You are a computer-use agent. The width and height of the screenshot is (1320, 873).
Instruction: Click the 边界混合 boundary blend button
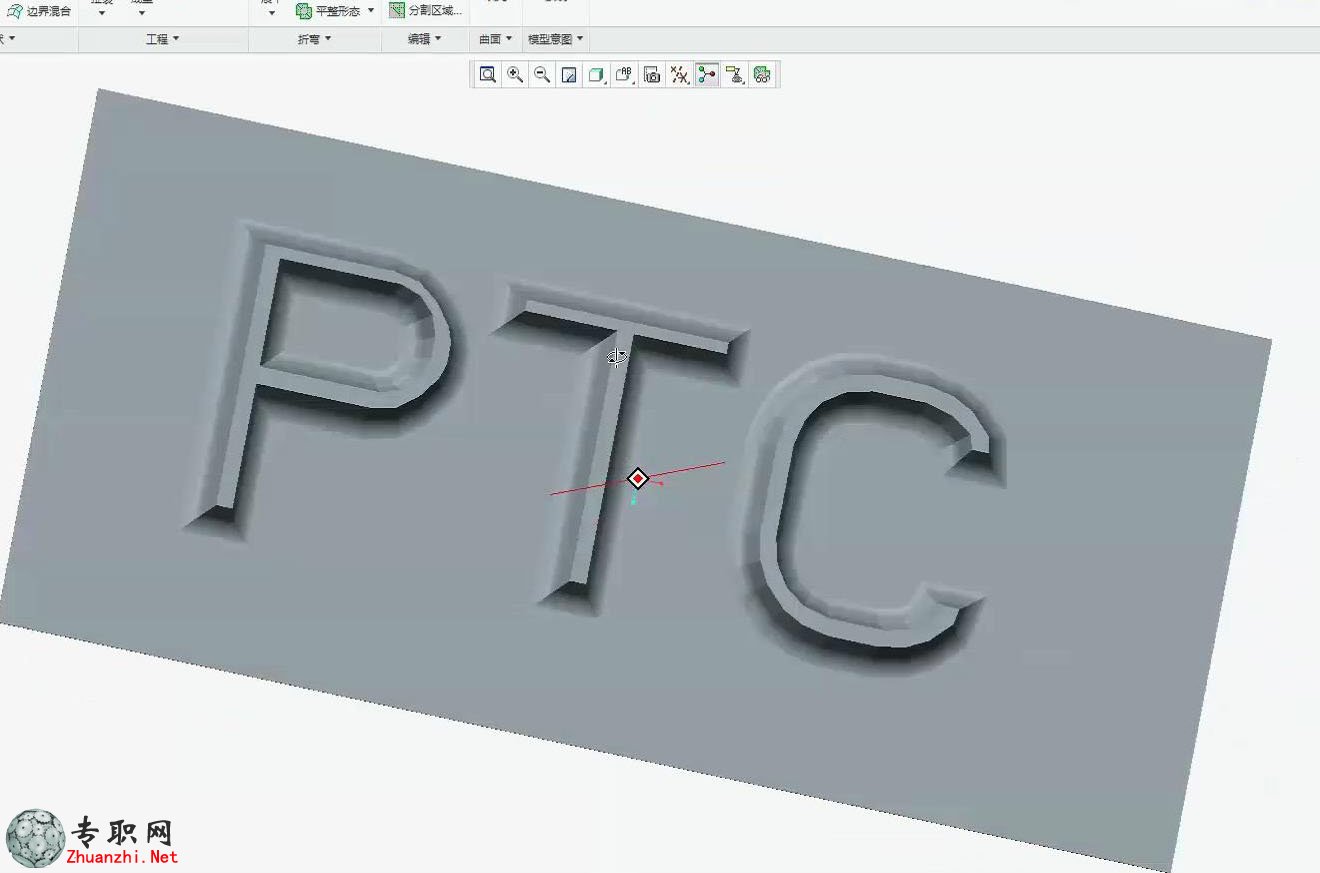pos(40,11)
